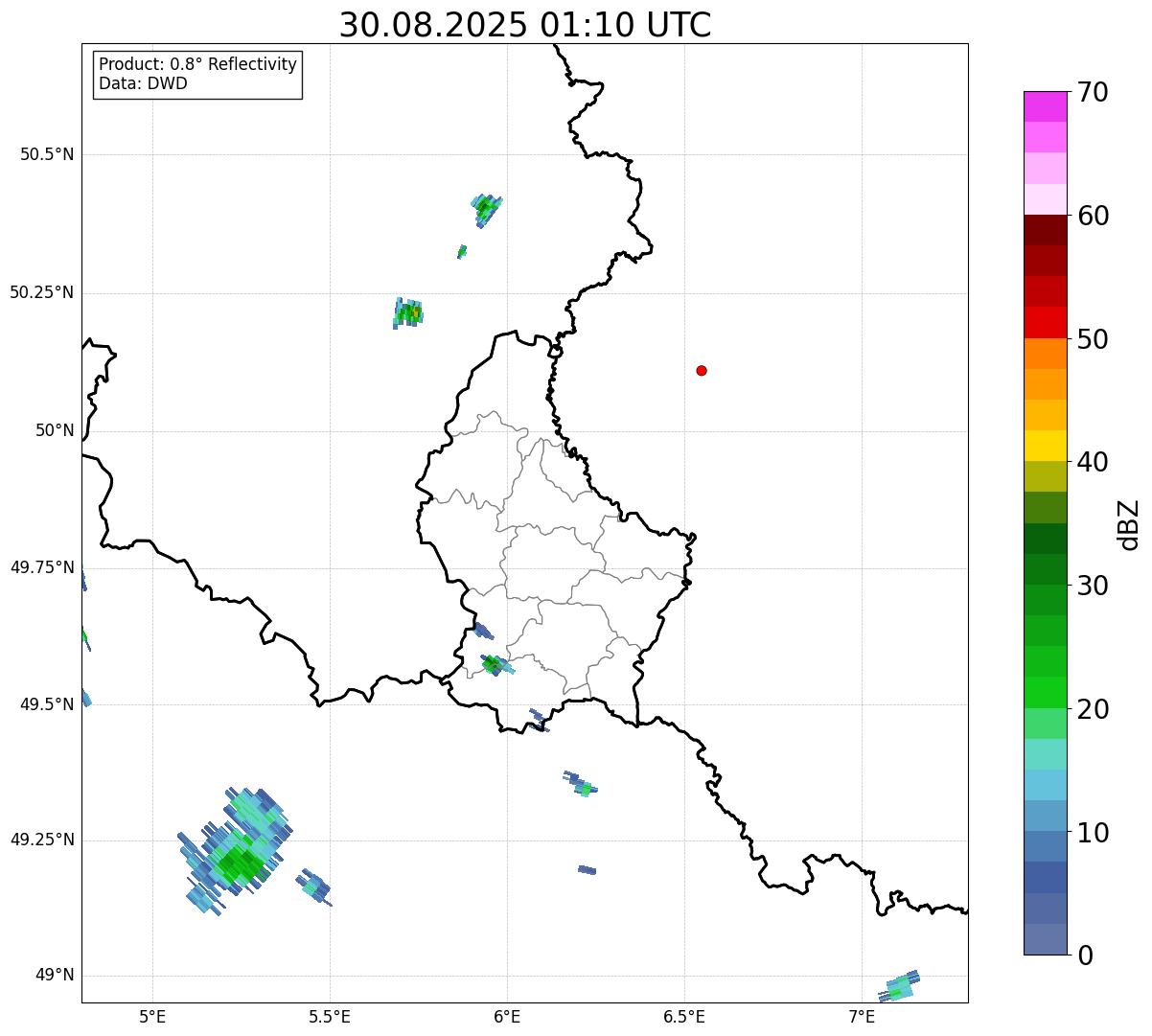Click the largest radar echo in the southwest
Image resolution: width=1152 pixels, height=1036 pixels.
pos(235,848)
